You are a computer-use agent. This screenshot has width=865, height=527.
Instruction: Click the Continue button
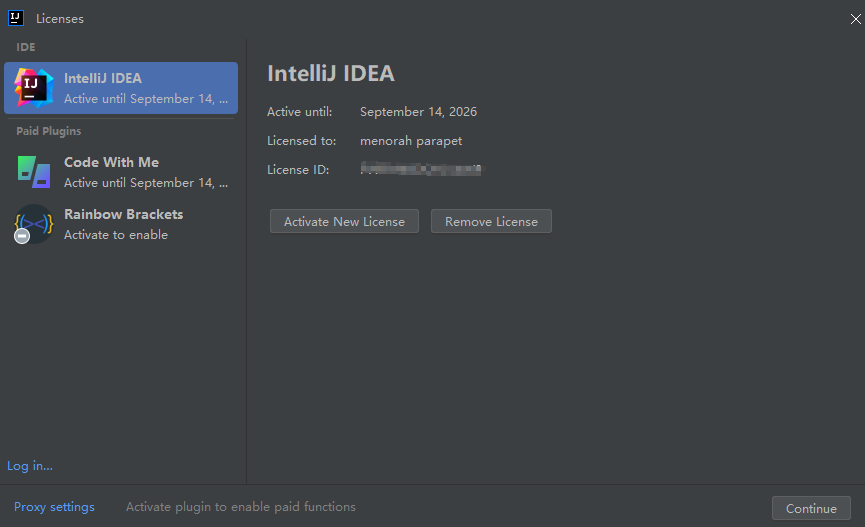point(811,508)
